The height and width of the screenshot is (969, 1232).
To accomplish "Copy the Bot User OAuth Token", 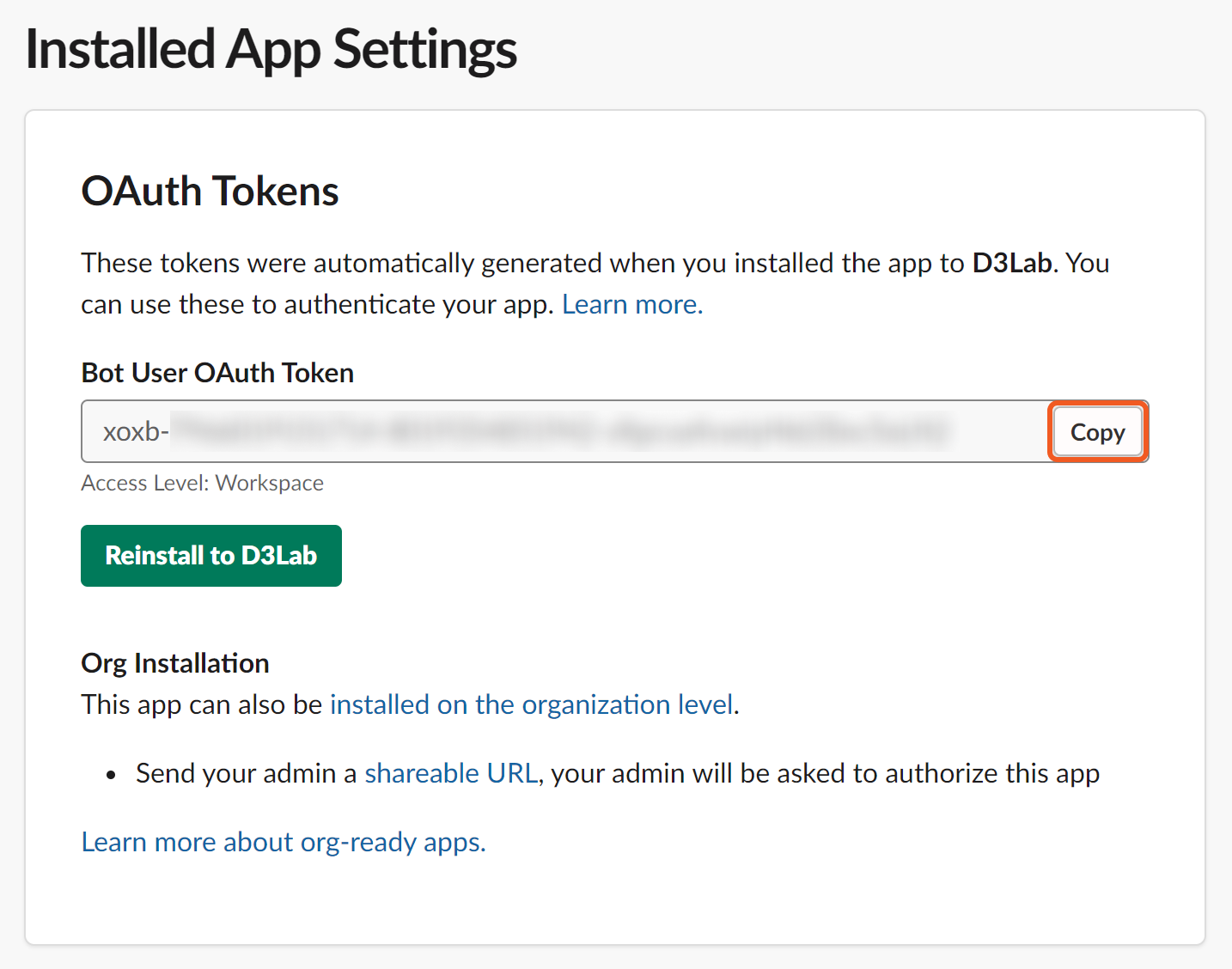I will 1097,432.
